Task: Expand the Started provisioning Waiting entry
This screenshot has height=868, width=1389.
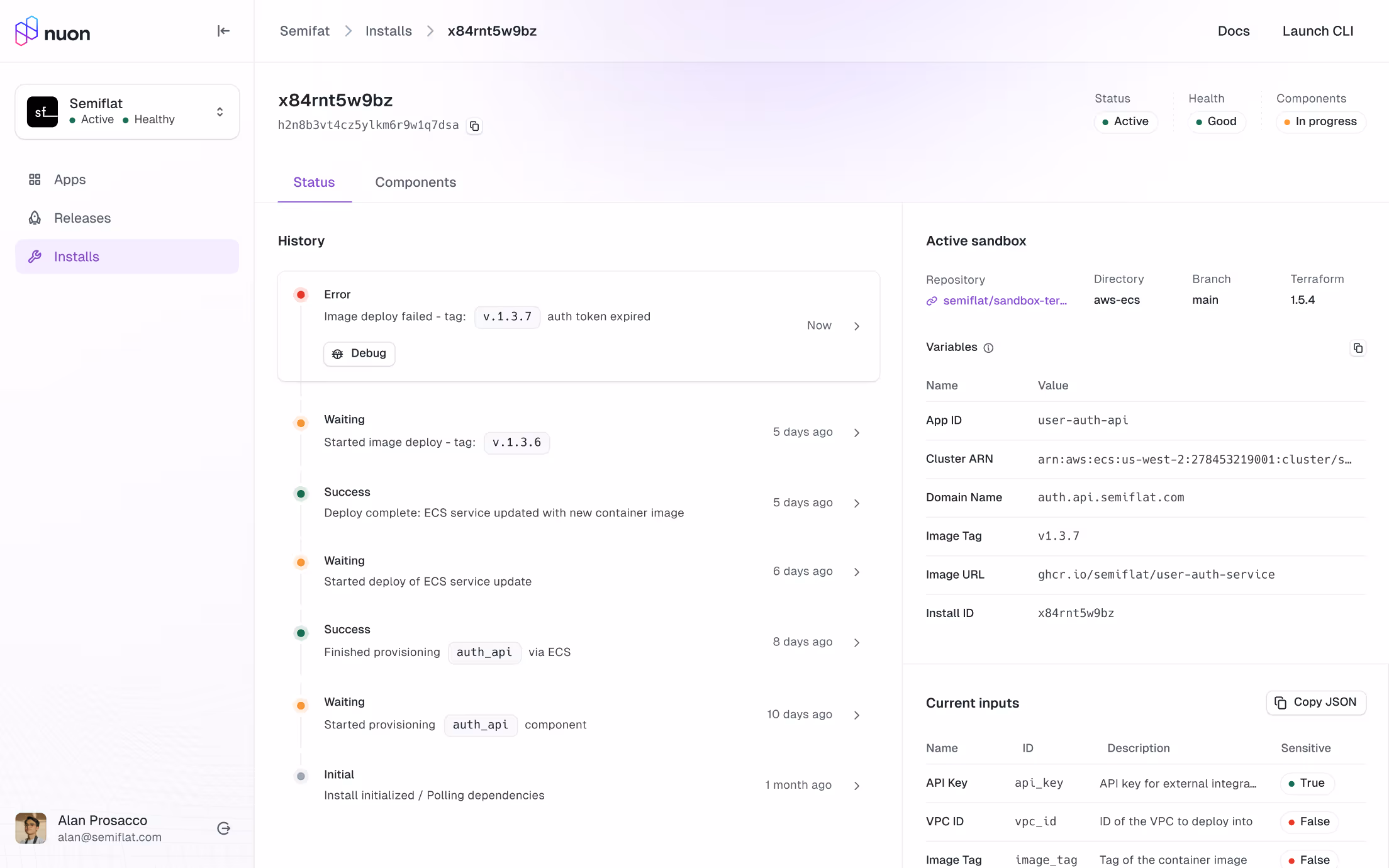Action: (856, 715)
